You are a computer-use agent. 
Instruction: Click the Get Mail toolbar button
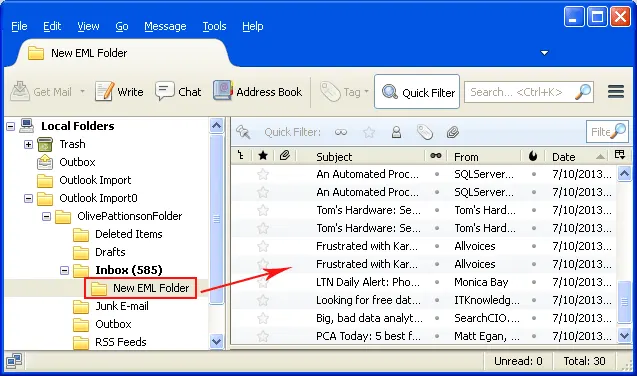tap(41, 92)
